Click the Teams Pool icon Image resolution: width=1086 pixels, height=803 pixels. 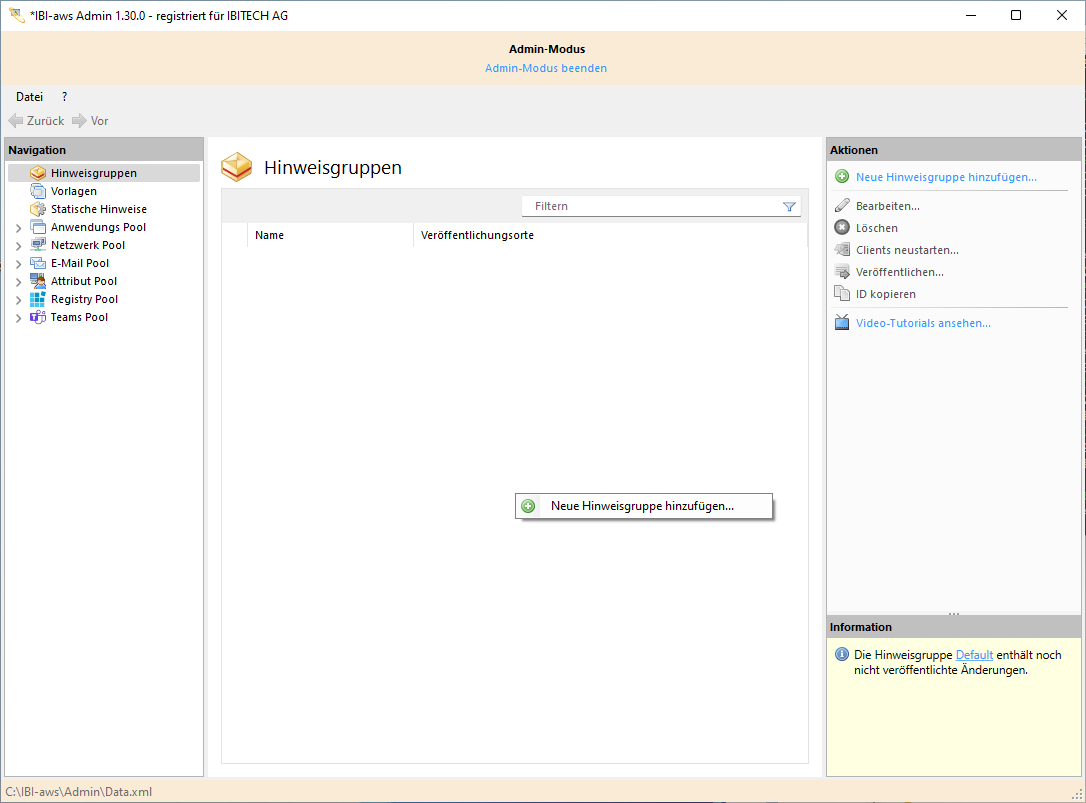coord(38,317)
